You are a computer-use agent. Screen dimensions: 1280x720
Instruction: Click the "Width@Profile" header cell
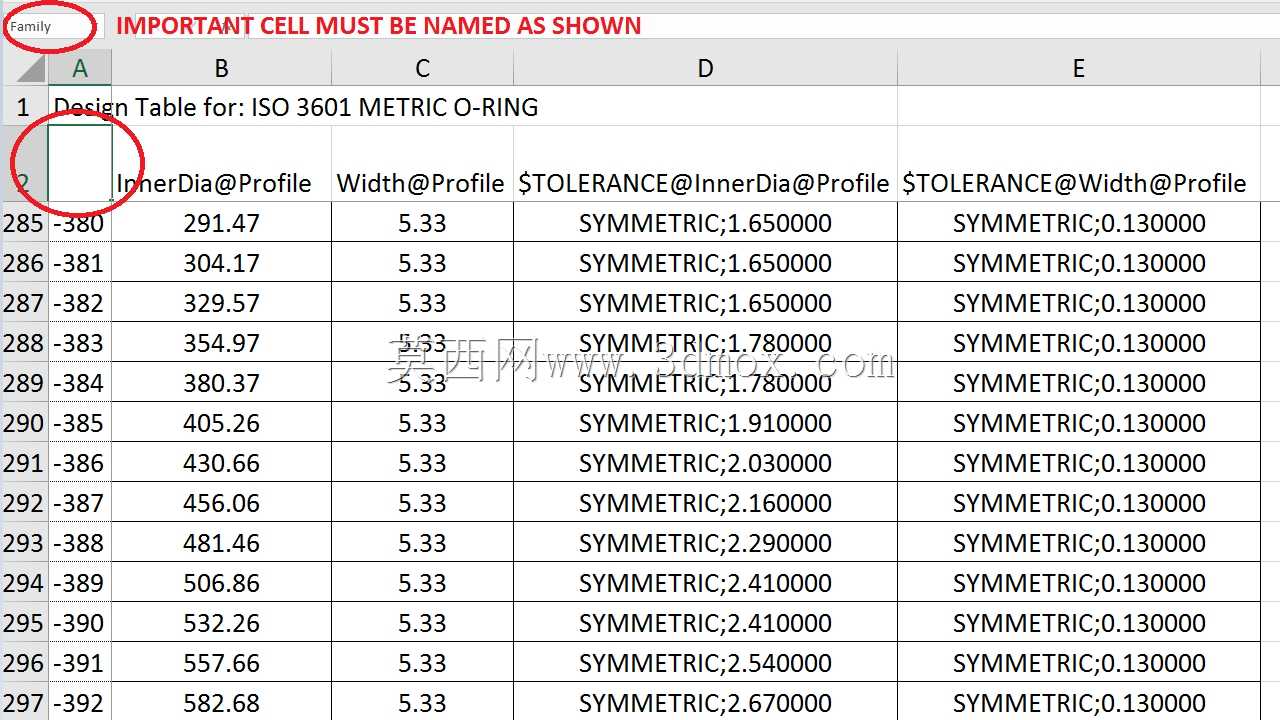422,164
